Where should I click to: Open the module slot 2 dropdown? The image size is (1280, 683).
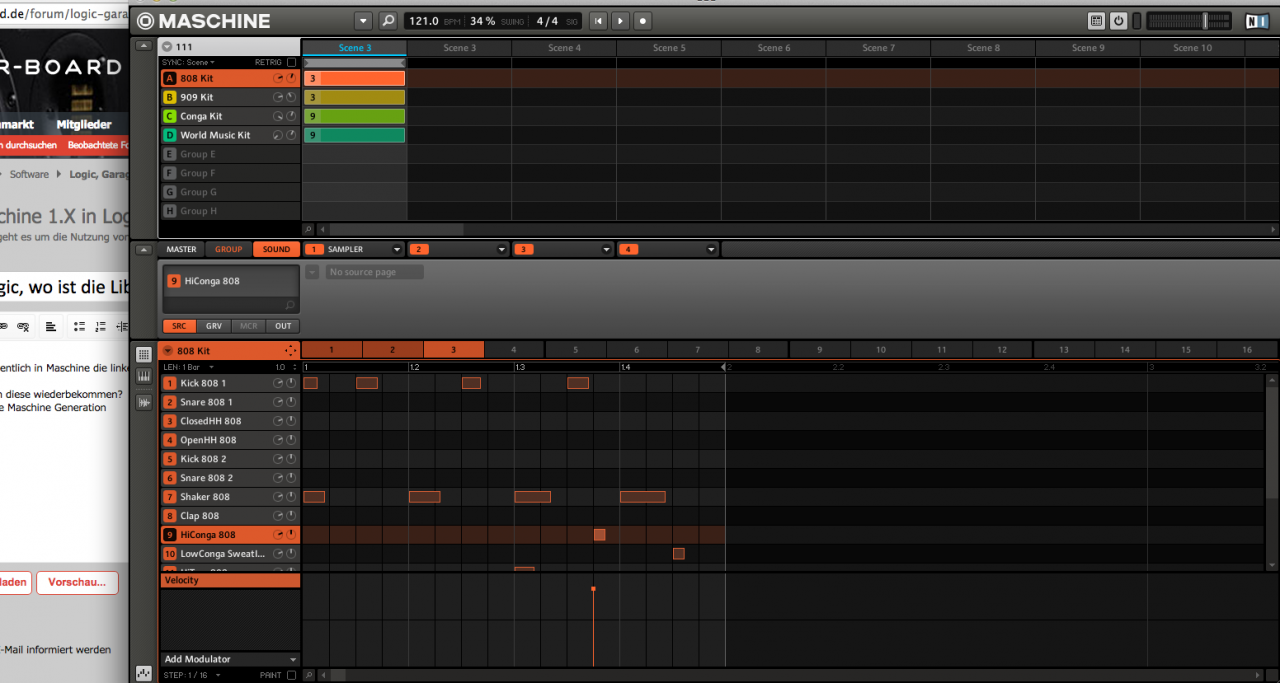point(502,249)
